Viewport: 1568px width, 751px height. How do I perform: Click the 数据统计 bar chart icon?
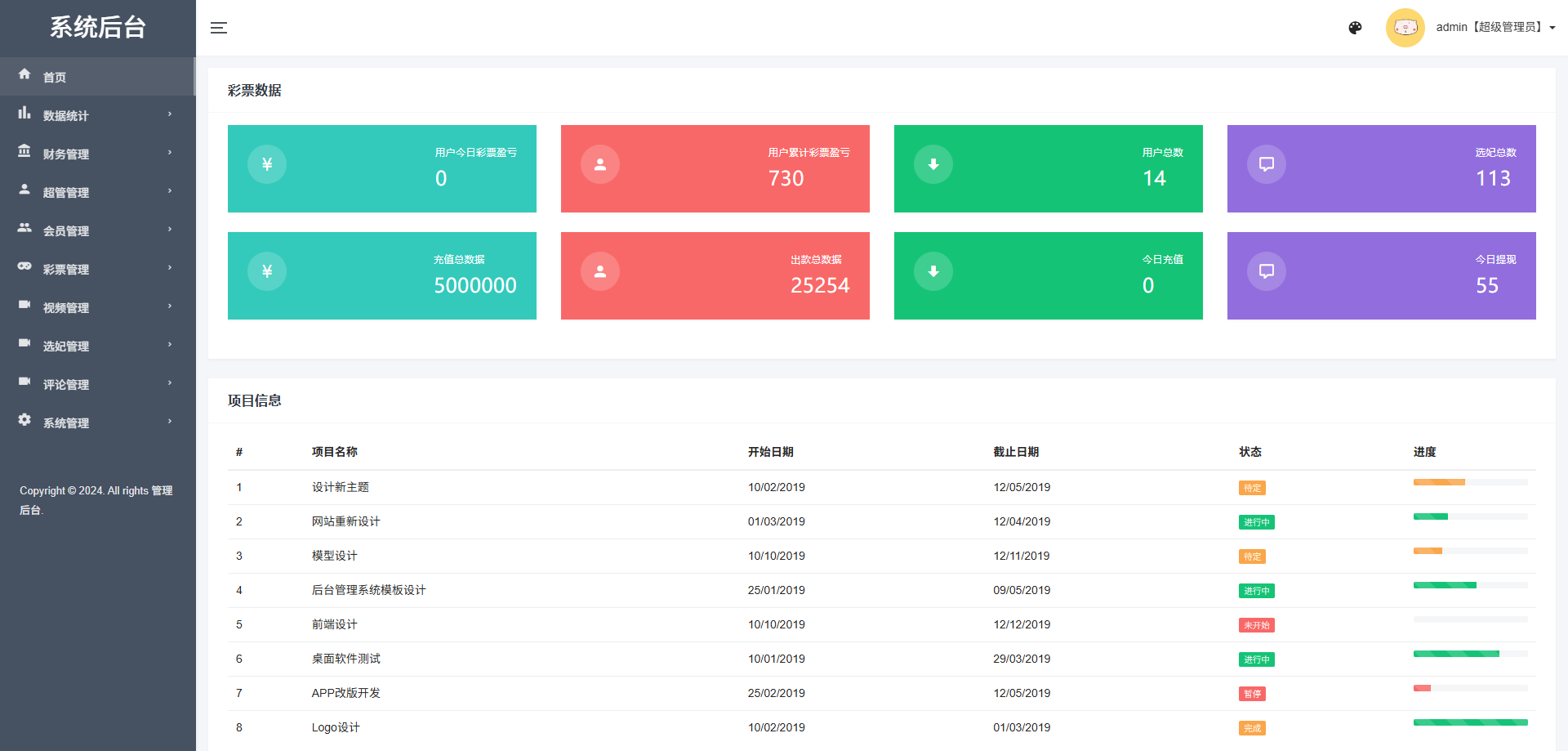coord(24,113)
